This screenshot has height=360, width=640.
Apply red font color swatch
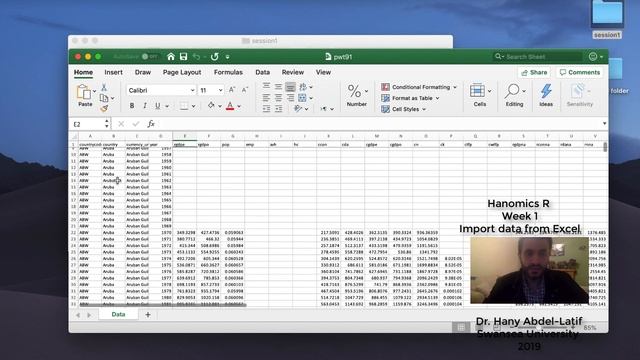point(230,106)
